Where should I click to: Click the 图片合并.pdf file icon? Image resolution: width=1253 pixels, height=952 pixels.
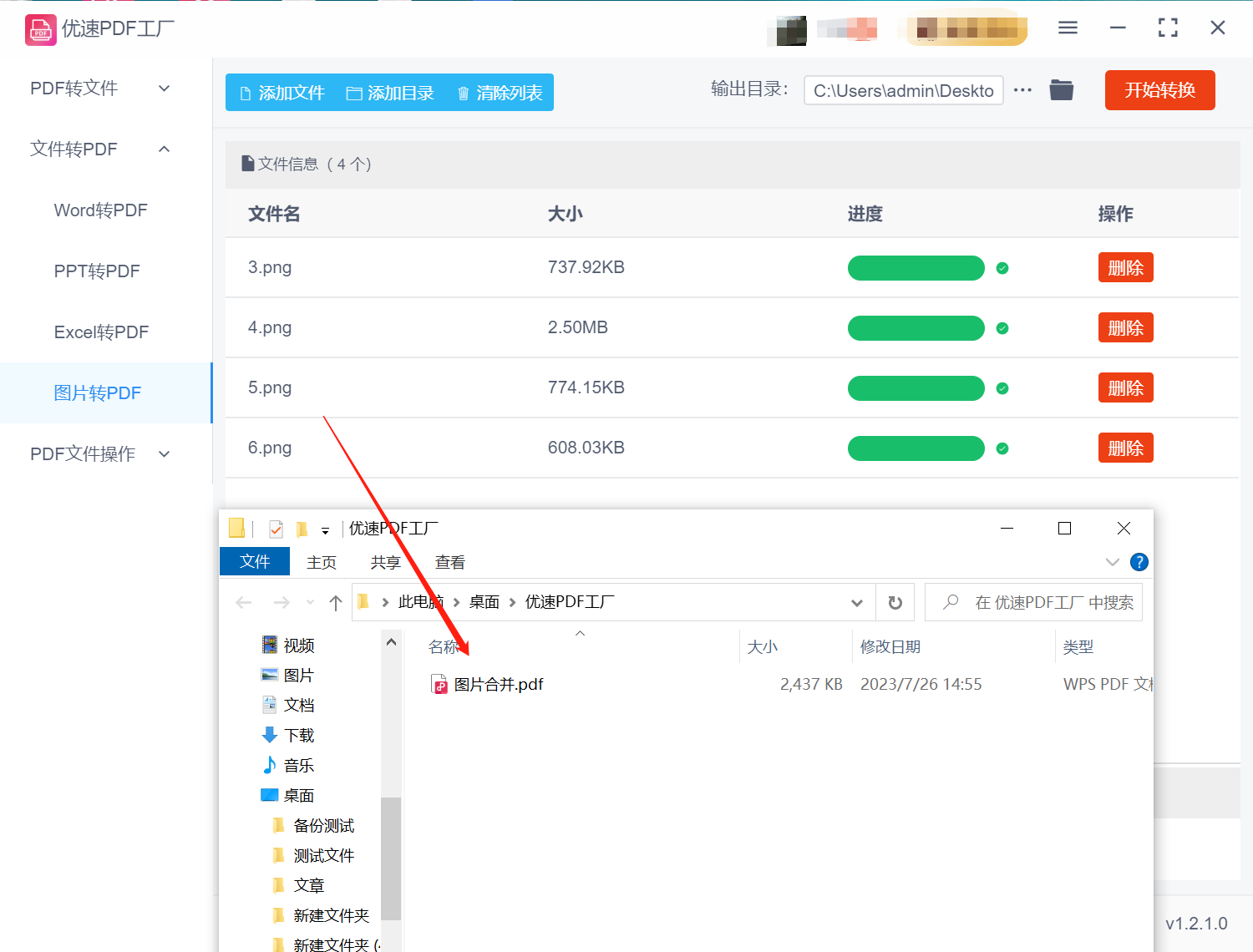point(439,684)
